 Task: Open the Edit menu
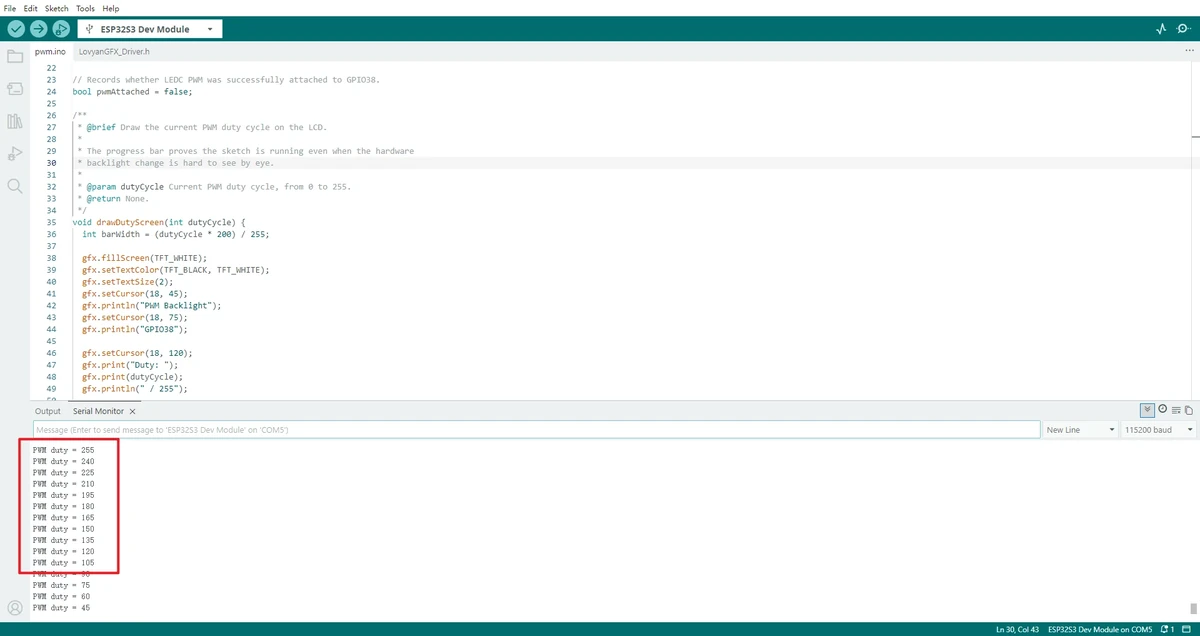(31, 8)
